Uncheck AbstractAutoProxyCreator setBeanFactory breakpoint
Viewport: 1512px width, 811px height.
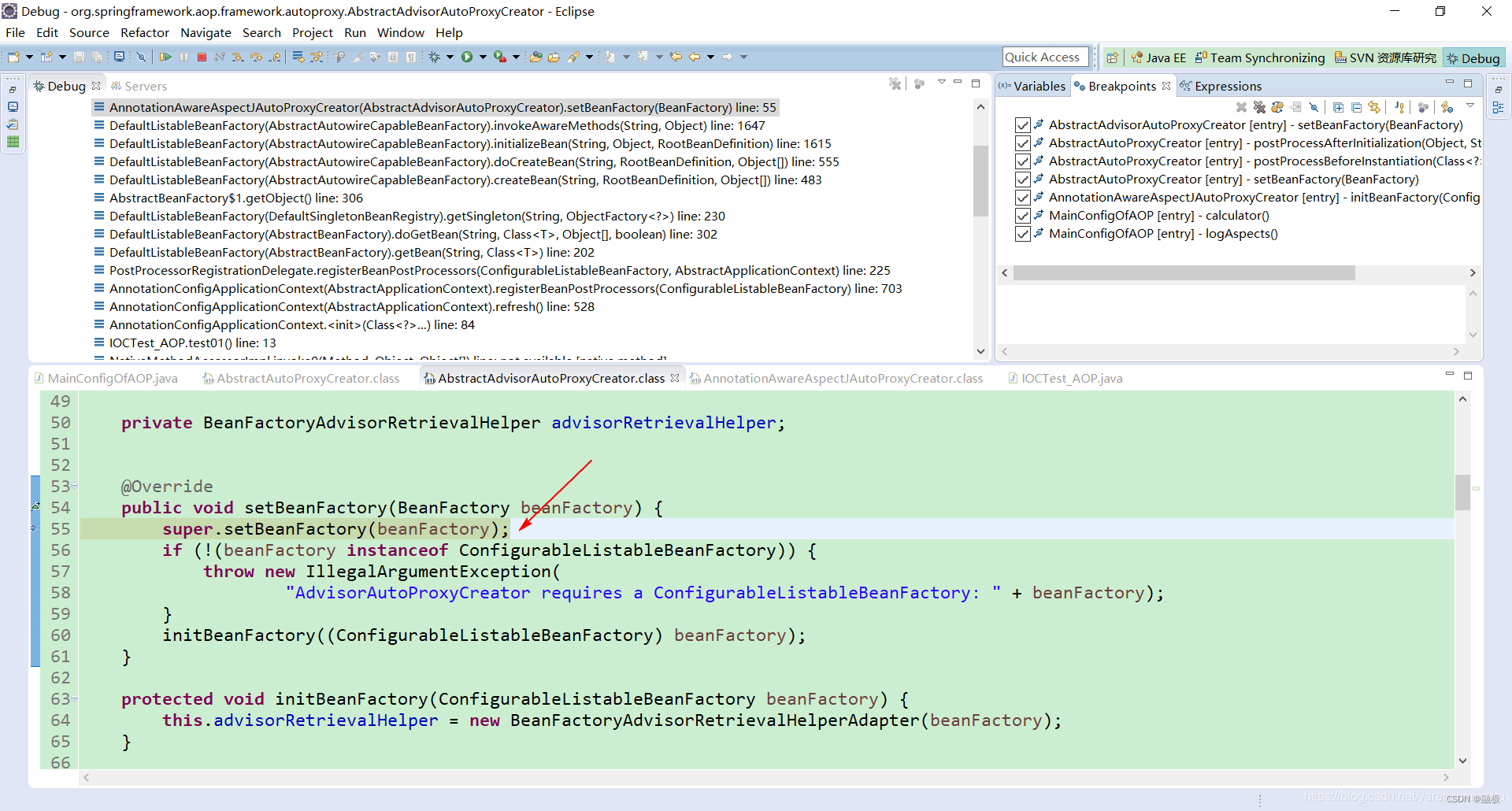1023,180
